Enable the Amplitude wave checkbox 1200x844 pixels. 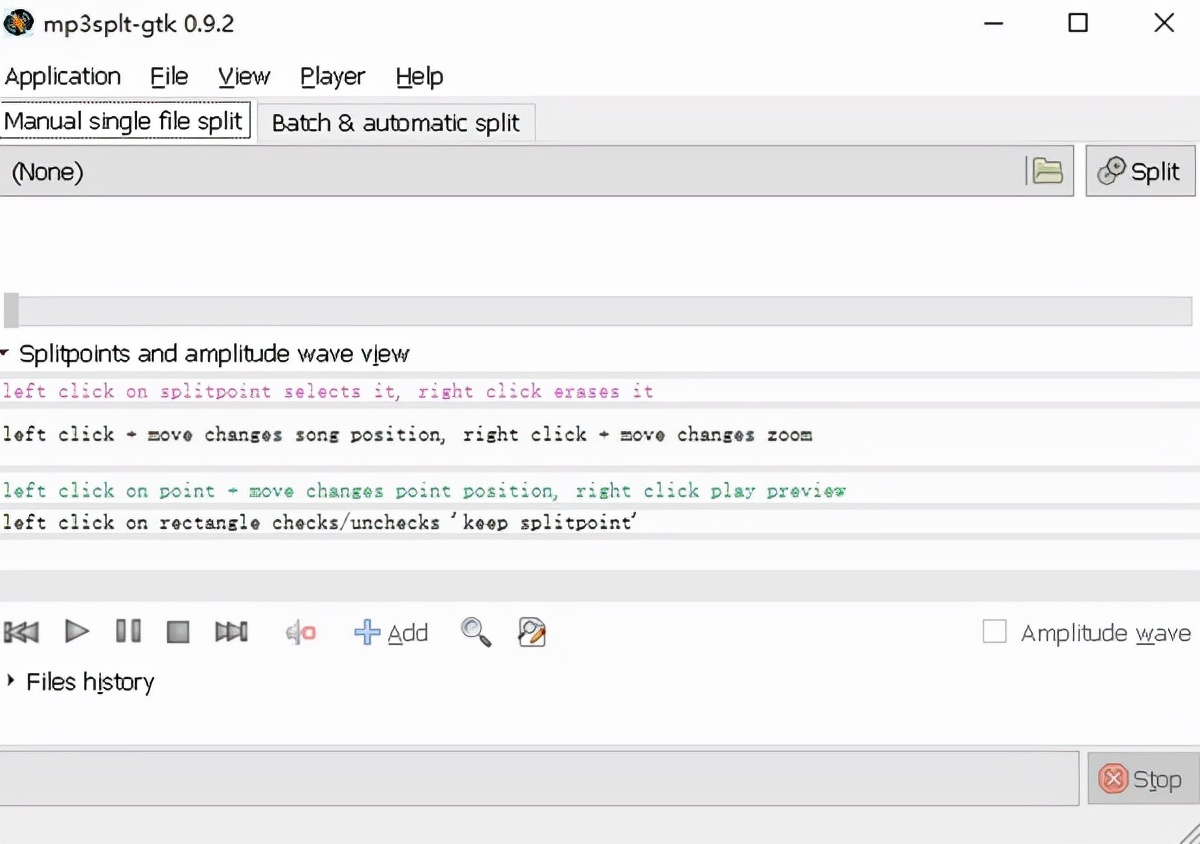click(994, 632)
